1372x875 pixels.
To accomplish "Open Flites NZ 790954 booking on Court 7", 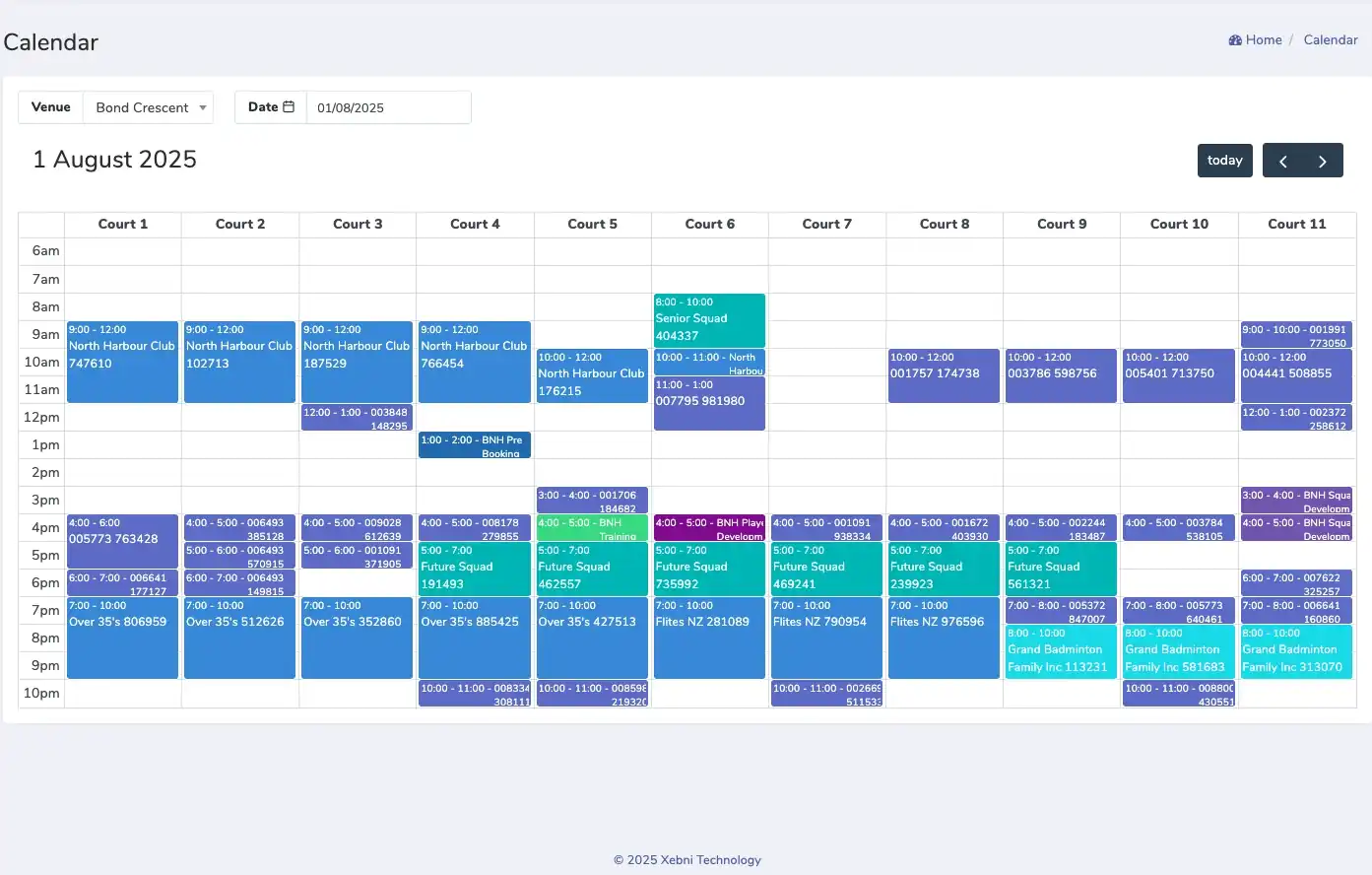I will 826,637.
